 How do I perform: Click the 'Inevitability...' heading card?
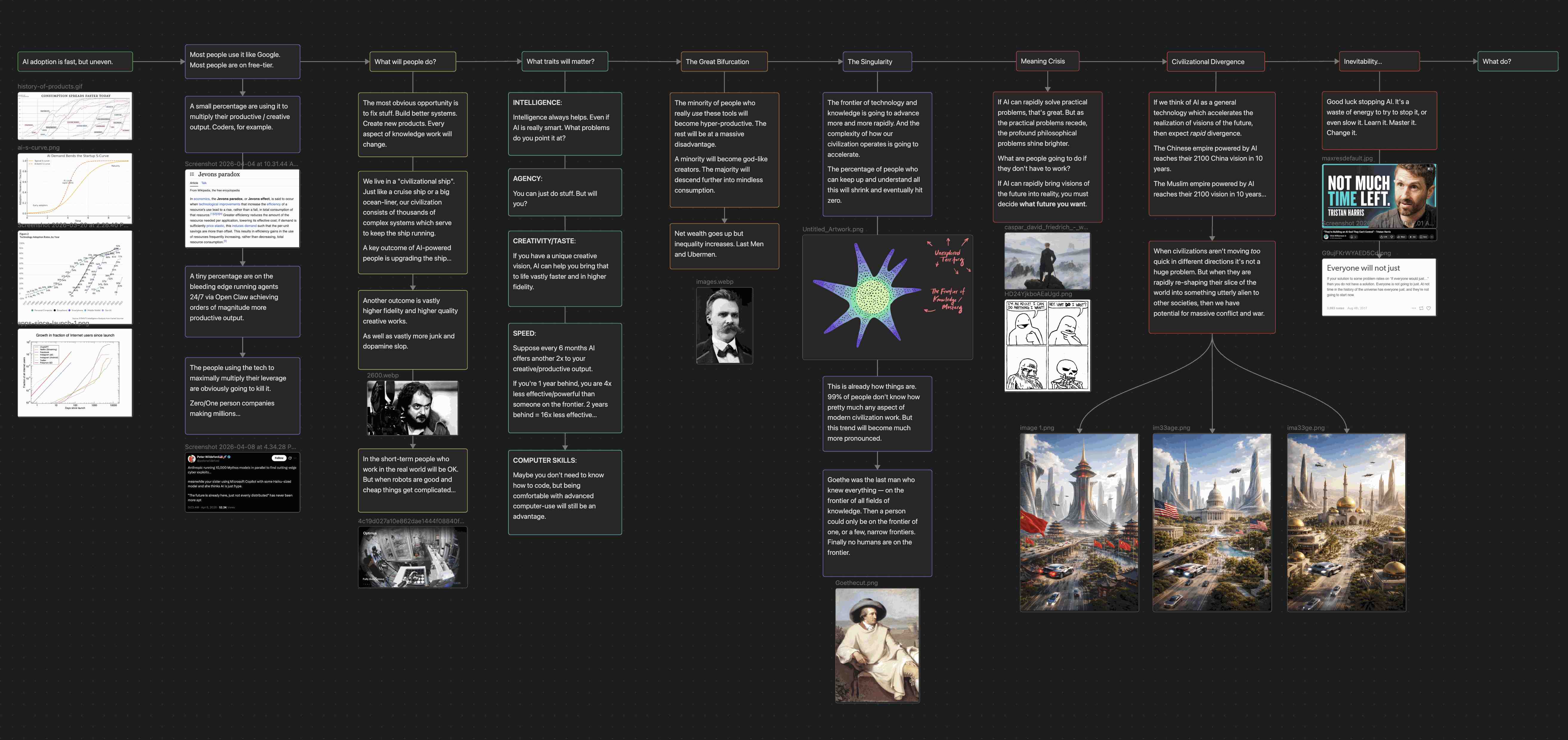(x=1379, y=61)
